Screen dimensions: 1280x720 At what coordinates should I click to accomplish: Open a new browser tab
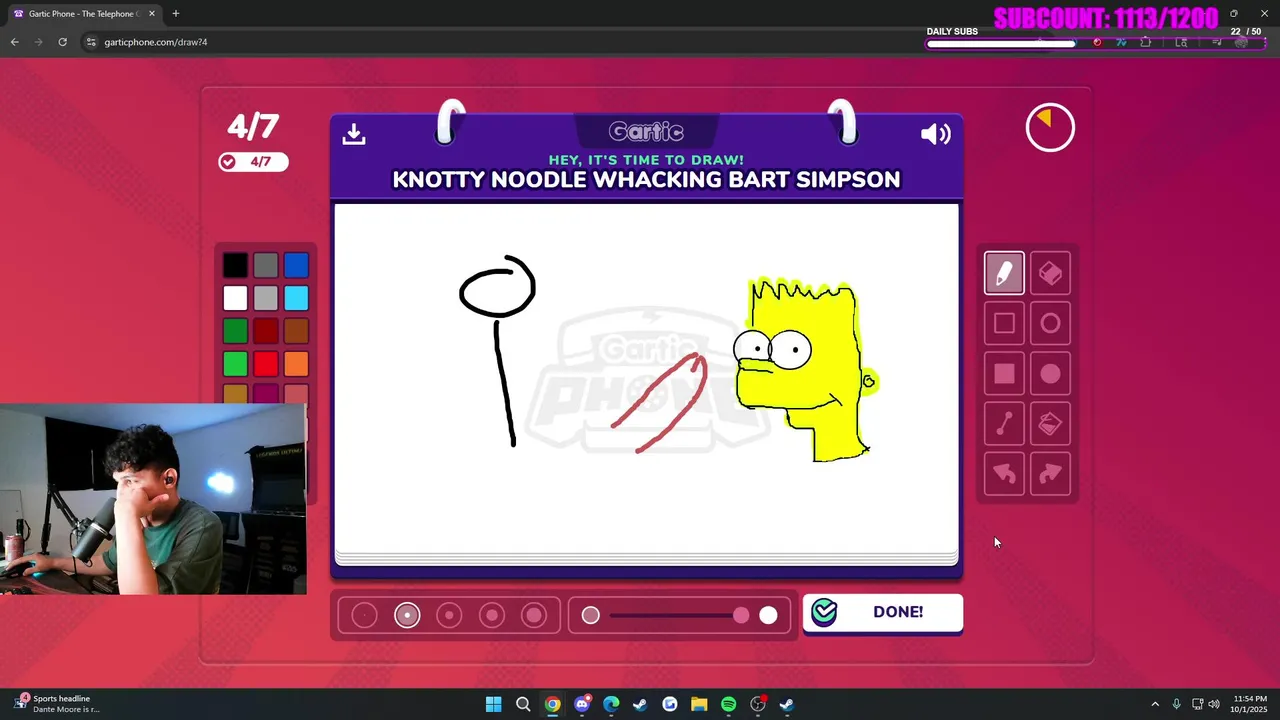[176, 14]
